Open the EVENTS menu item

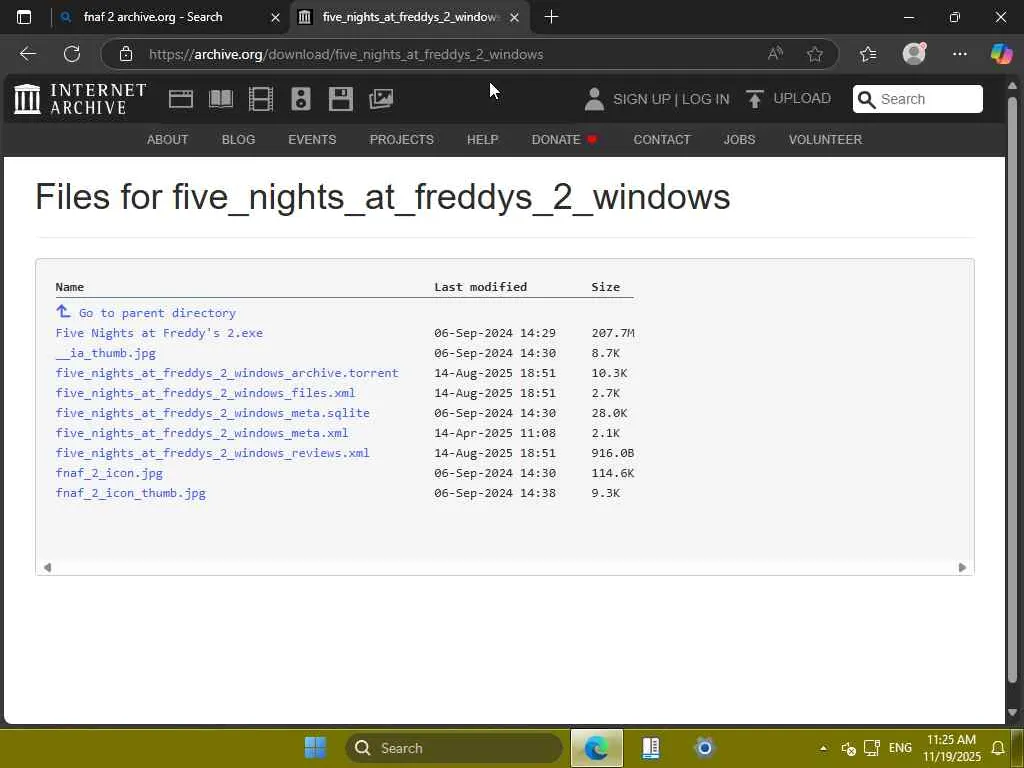(312, 140)
